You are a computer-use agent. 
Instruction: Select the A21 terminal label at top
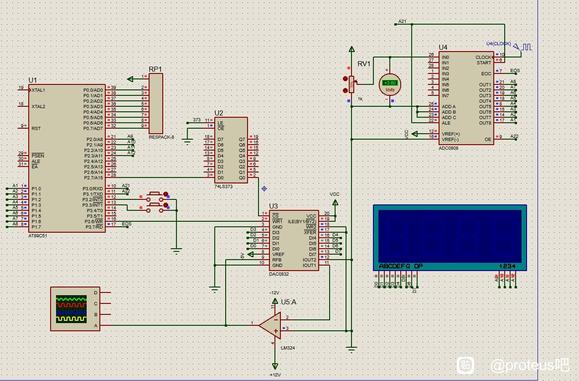coord(402,22)
